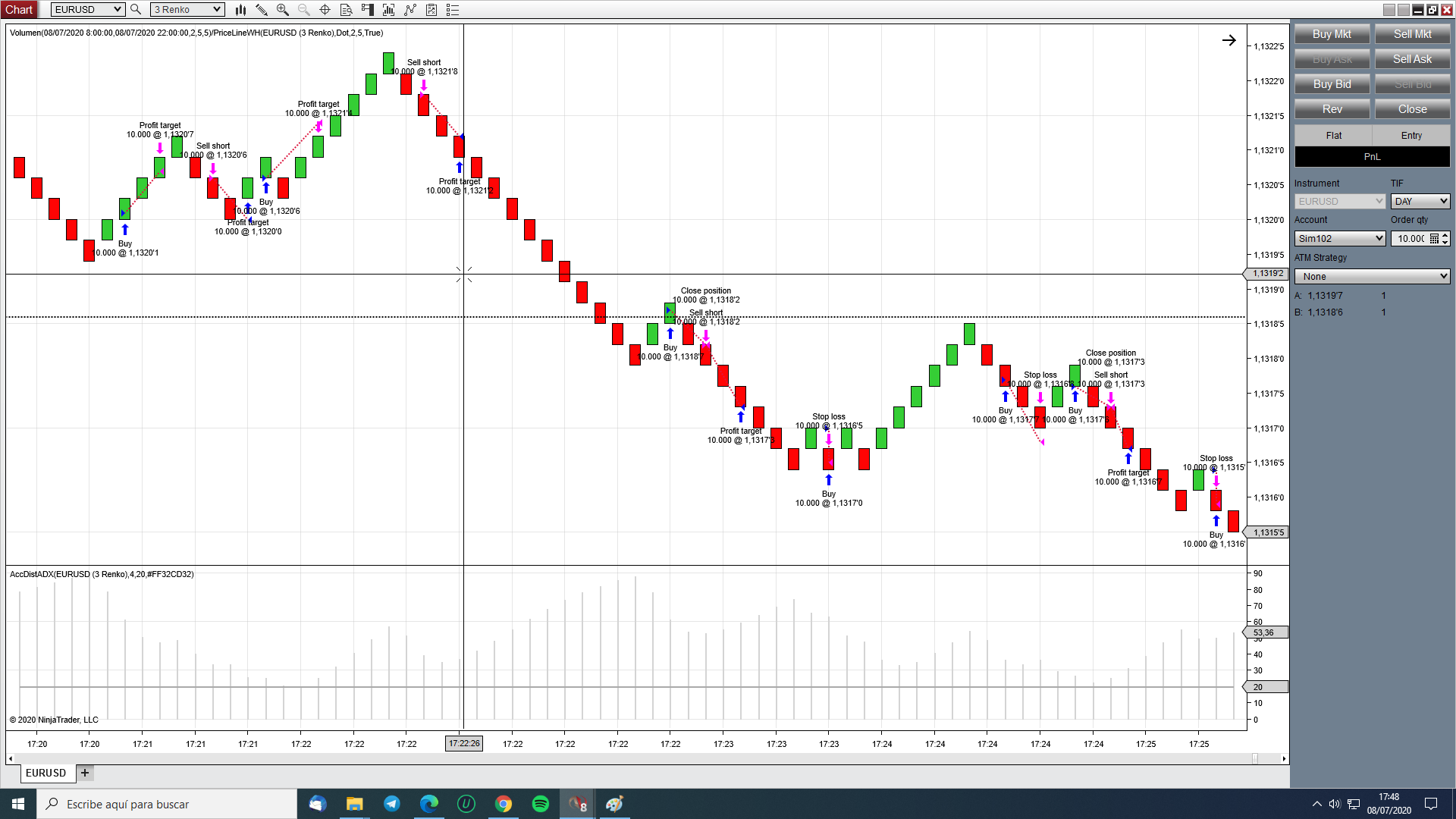
Task: Open the bar type chart style icon
Action: pos(240,10)
